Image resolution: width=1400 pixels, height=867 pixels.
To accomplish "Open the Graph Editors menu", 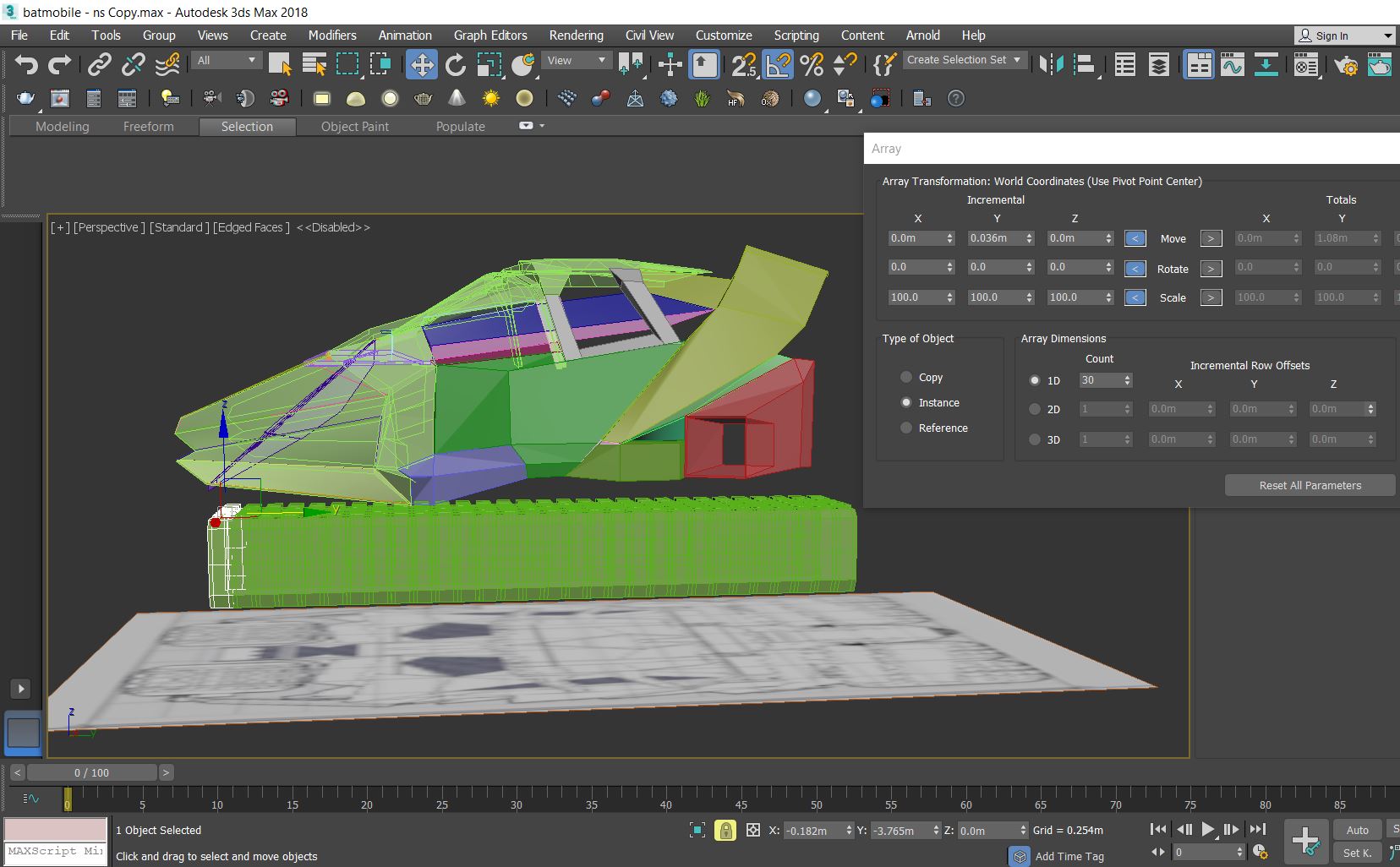I will point(490,35).
